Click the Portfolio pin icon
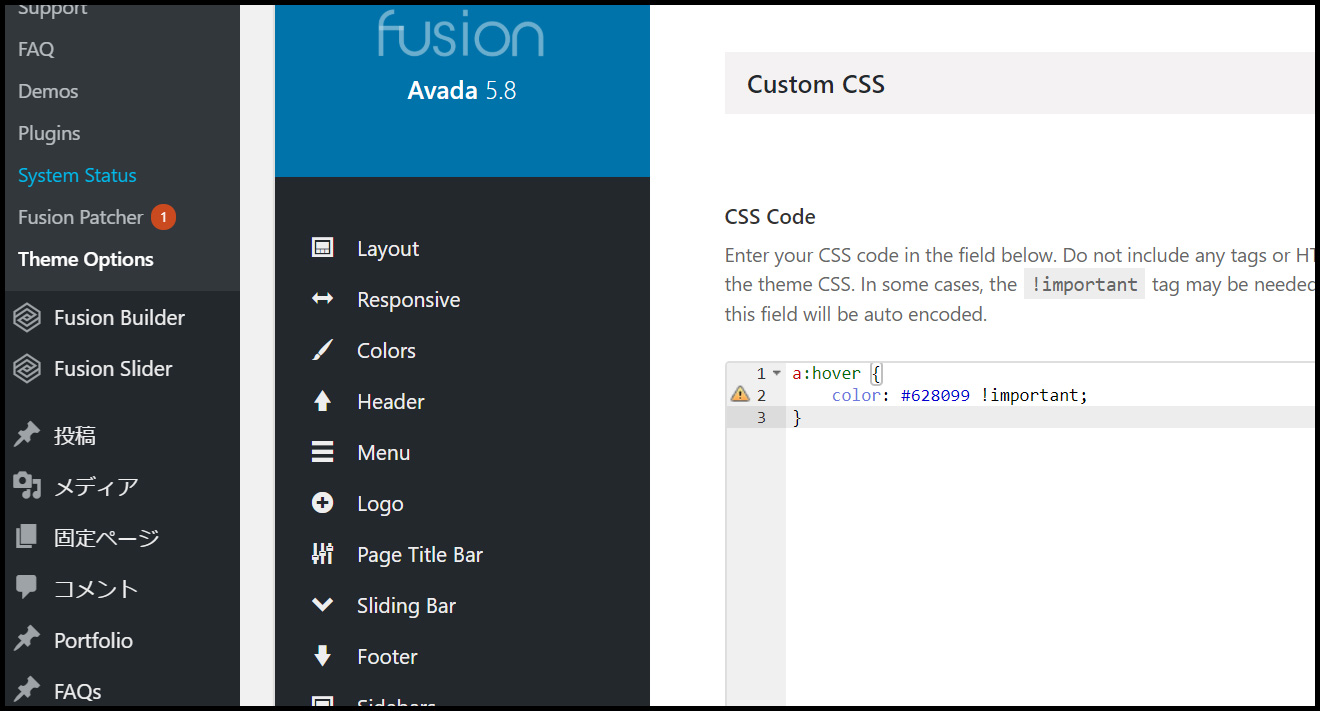The width and height of the screenshot is (1320, 711). (27, 639)
